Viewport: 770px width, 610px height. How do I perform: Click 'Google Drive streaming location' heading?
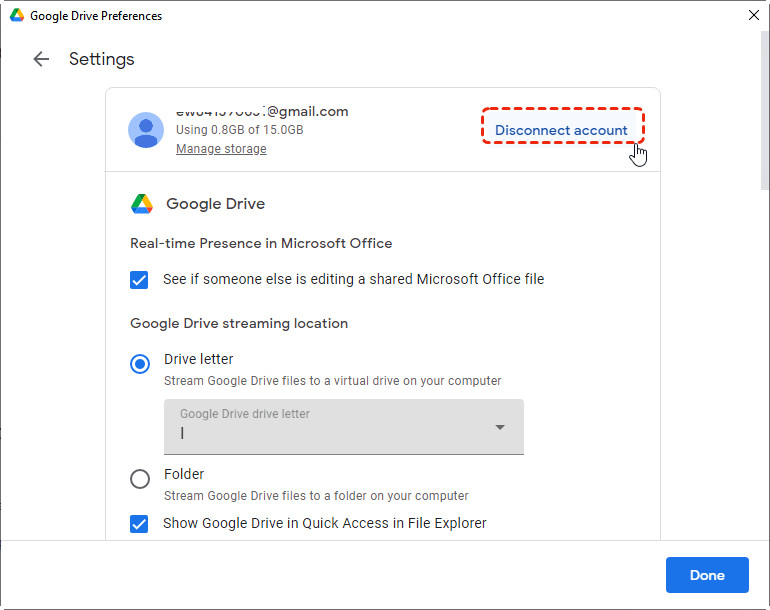239,323
